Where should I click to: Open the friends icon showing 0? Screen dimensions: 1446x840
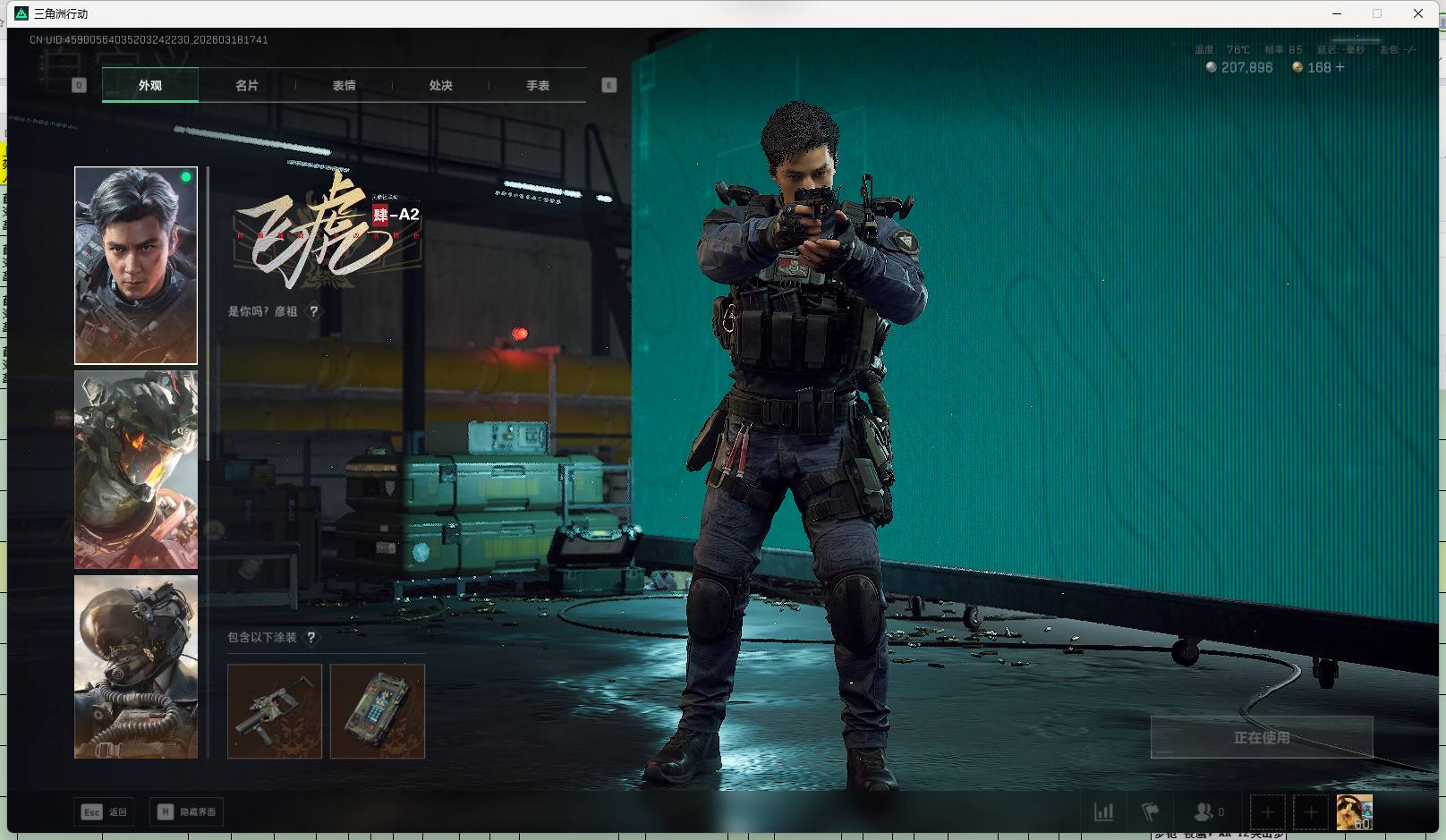1209,812
